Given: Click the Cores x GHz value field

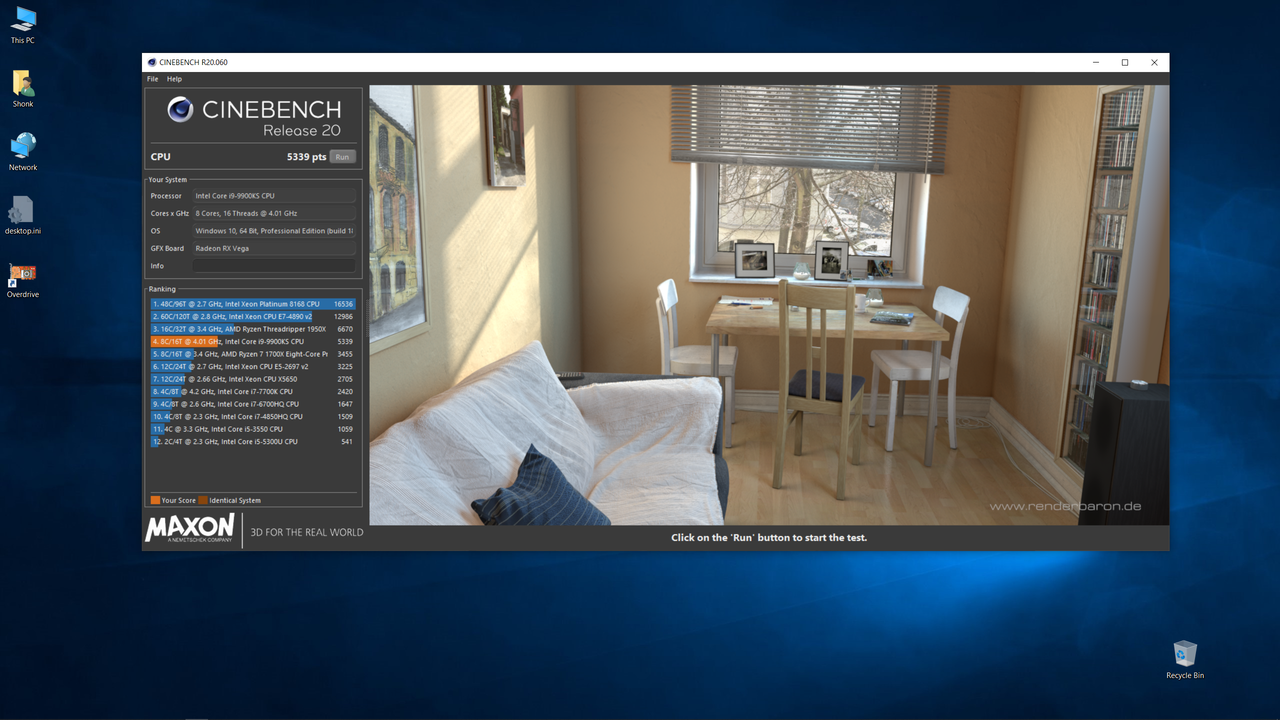Looking at the screenshot, I should click(274, 213).
